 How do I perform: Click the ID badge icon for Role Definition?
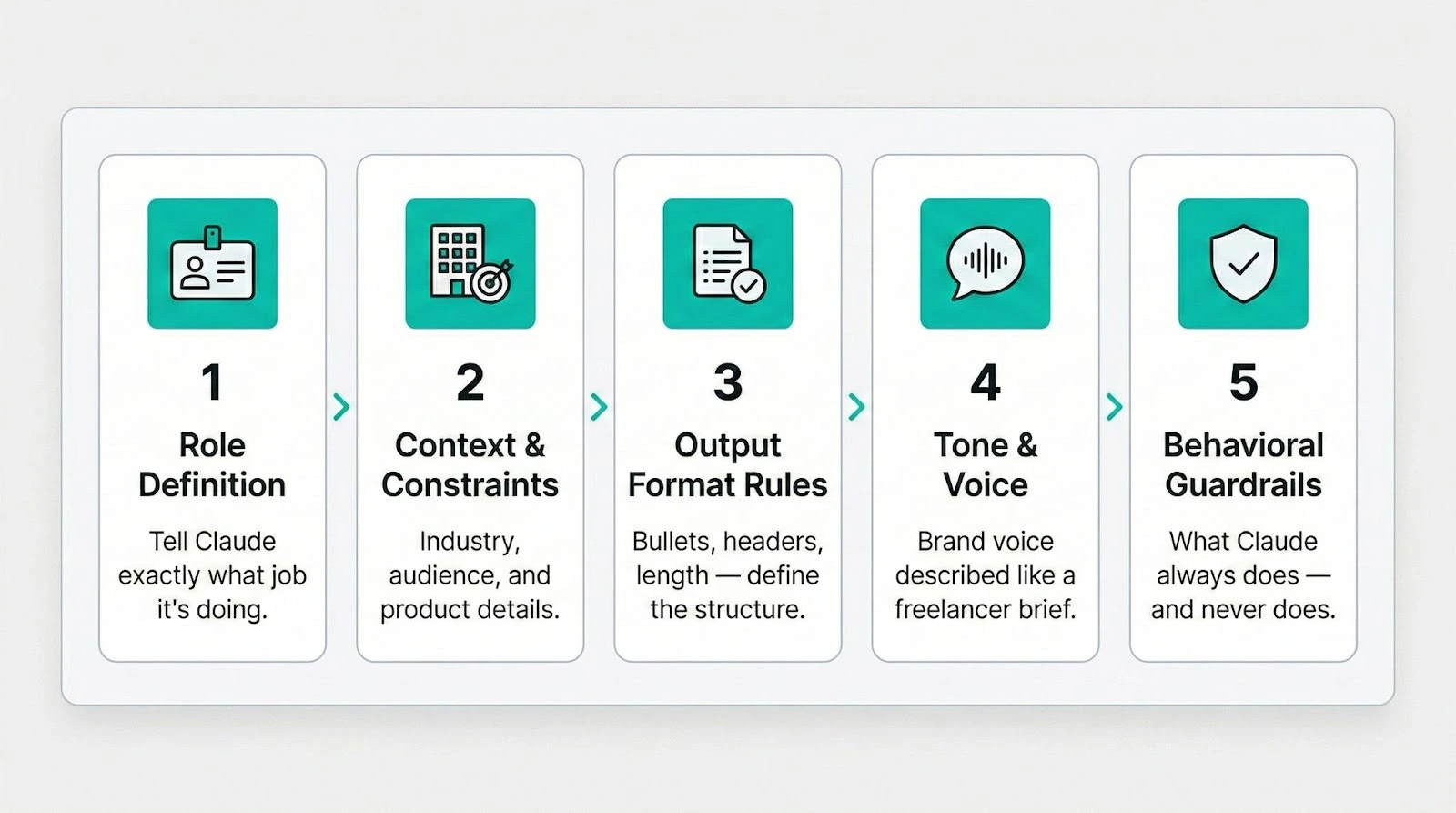coord(212,263)
